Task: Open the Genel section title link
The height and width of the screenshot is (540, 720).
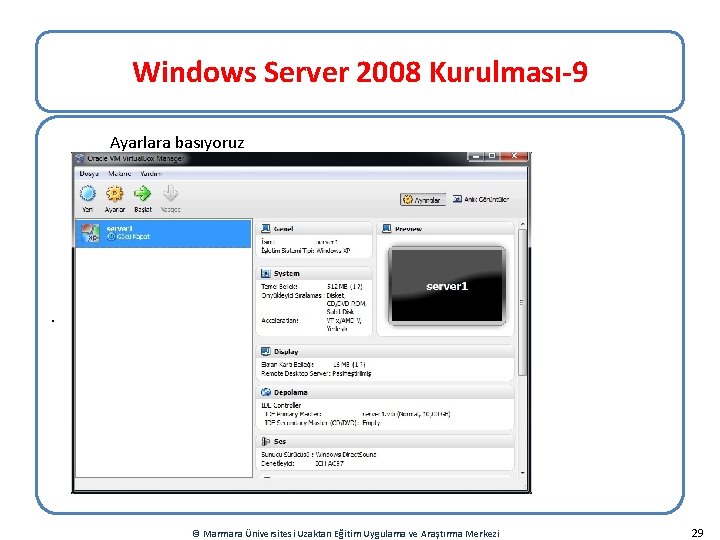Action: point(283,229)
